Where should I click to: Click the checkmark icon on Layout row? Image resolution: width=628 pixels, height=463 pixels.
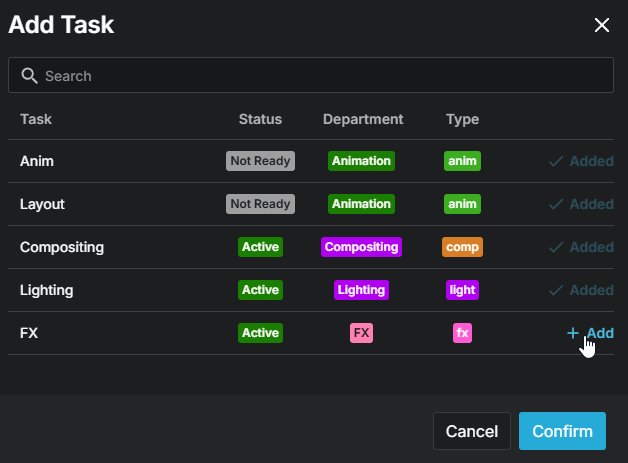pyautogui.click(x=556, y=204)
